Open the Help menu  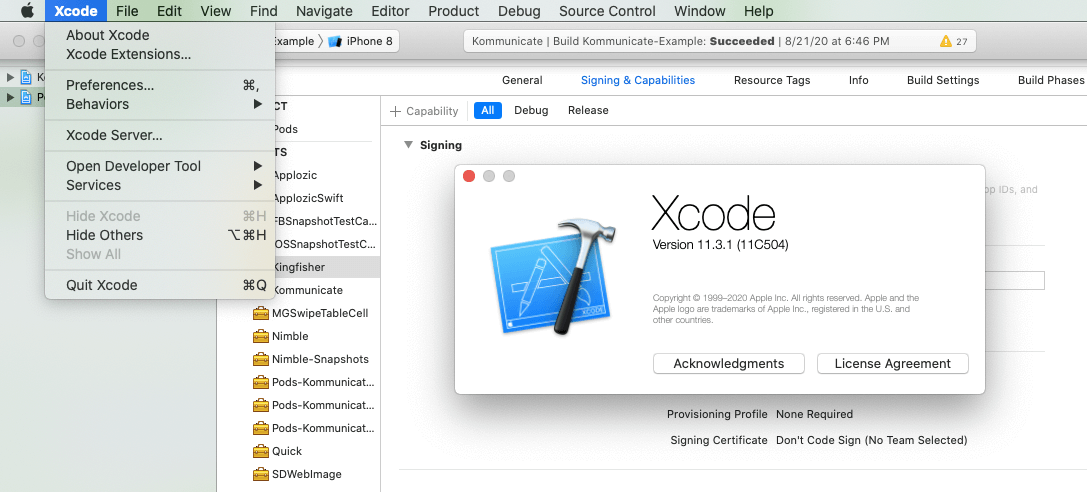758,11
